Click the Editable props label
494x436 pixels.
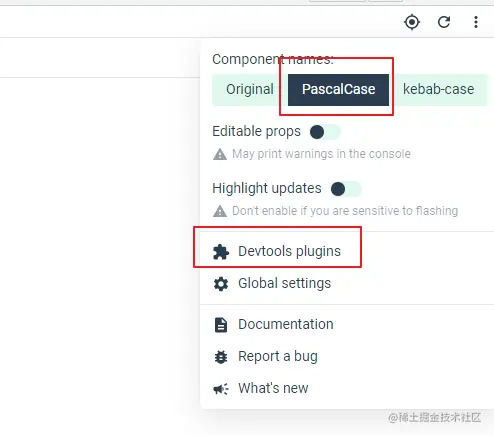(256, 131)
